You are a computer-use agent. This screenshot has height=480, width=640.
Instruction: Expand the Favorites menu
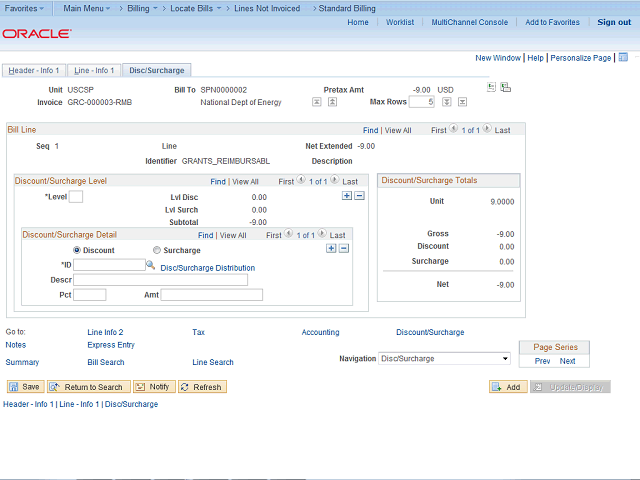(25, 7)
